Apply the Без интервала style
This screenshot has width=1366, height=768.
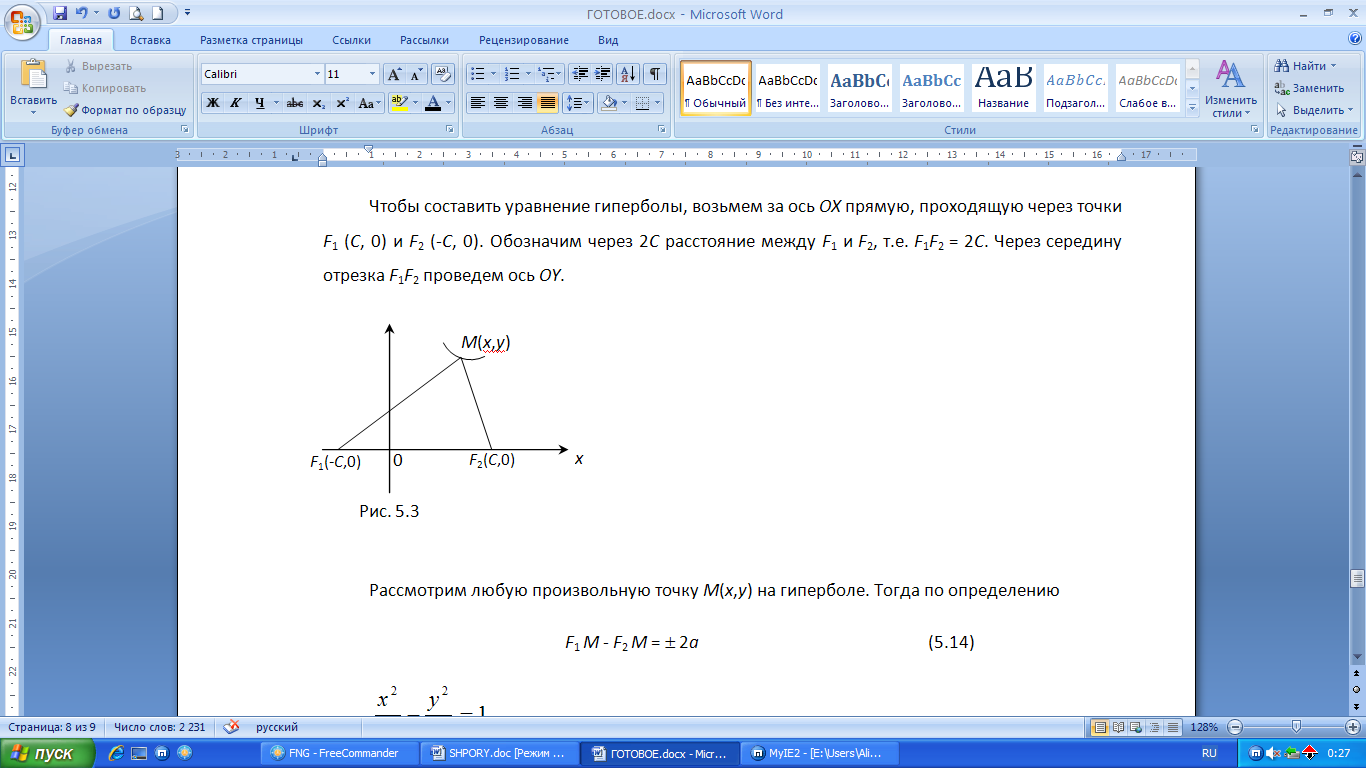pyautogui.click(x=787, y=88)
